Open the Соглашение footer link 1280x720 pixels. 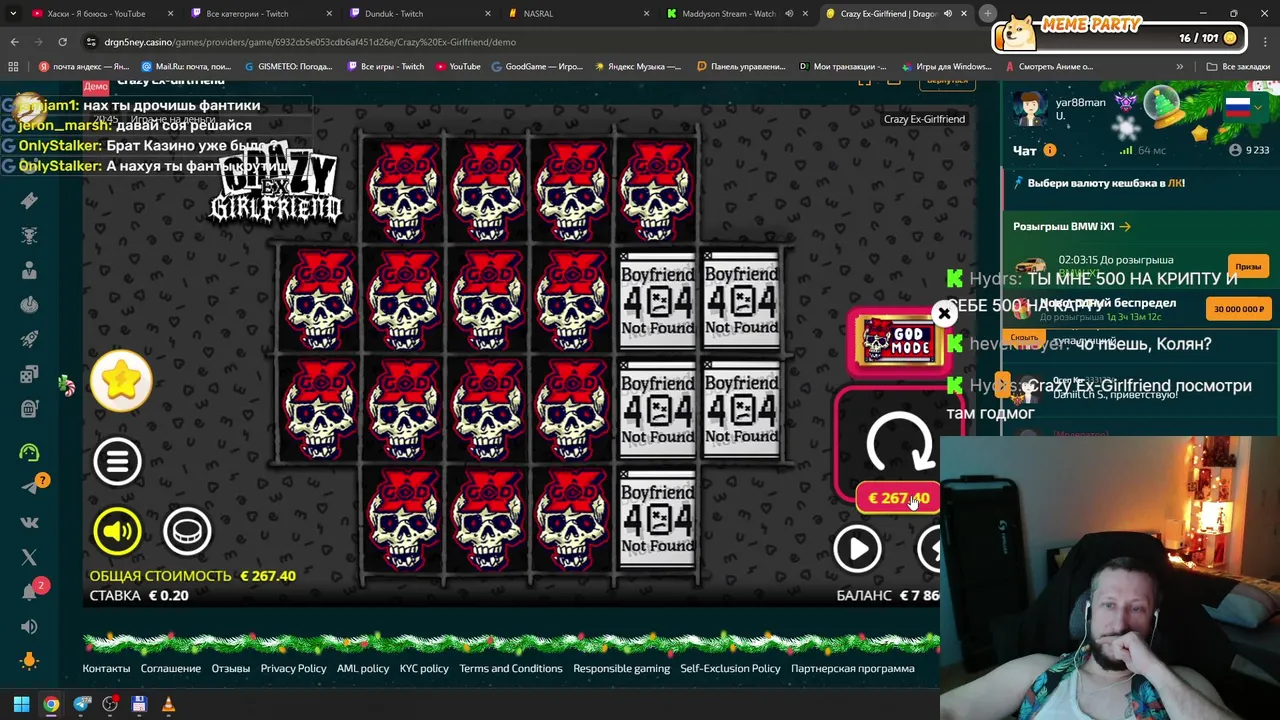(x=171, y=668)
